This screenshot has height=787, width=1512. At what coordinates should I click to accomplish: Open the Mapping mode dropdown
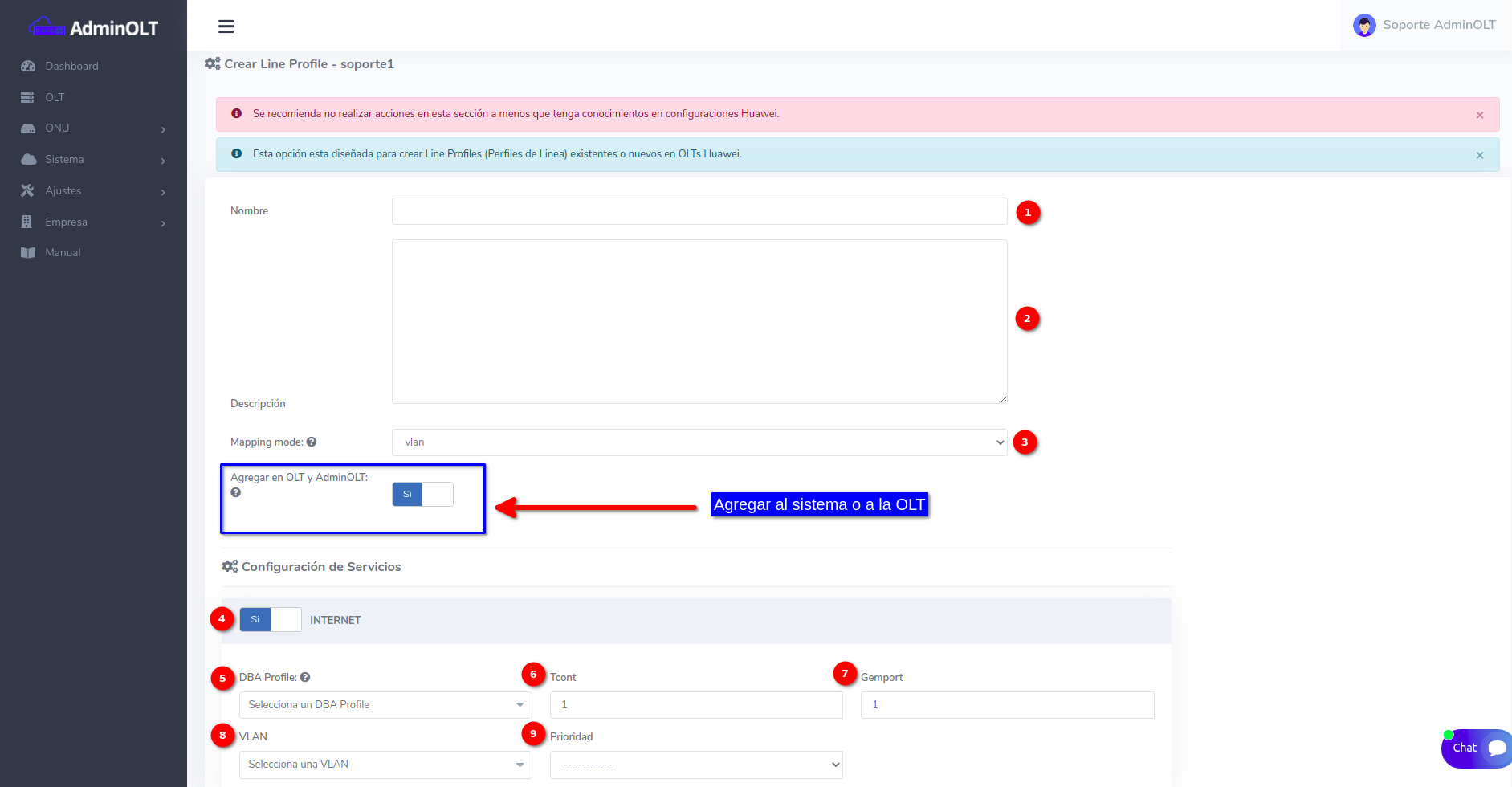pyautogui.click(x=699, y=442)
